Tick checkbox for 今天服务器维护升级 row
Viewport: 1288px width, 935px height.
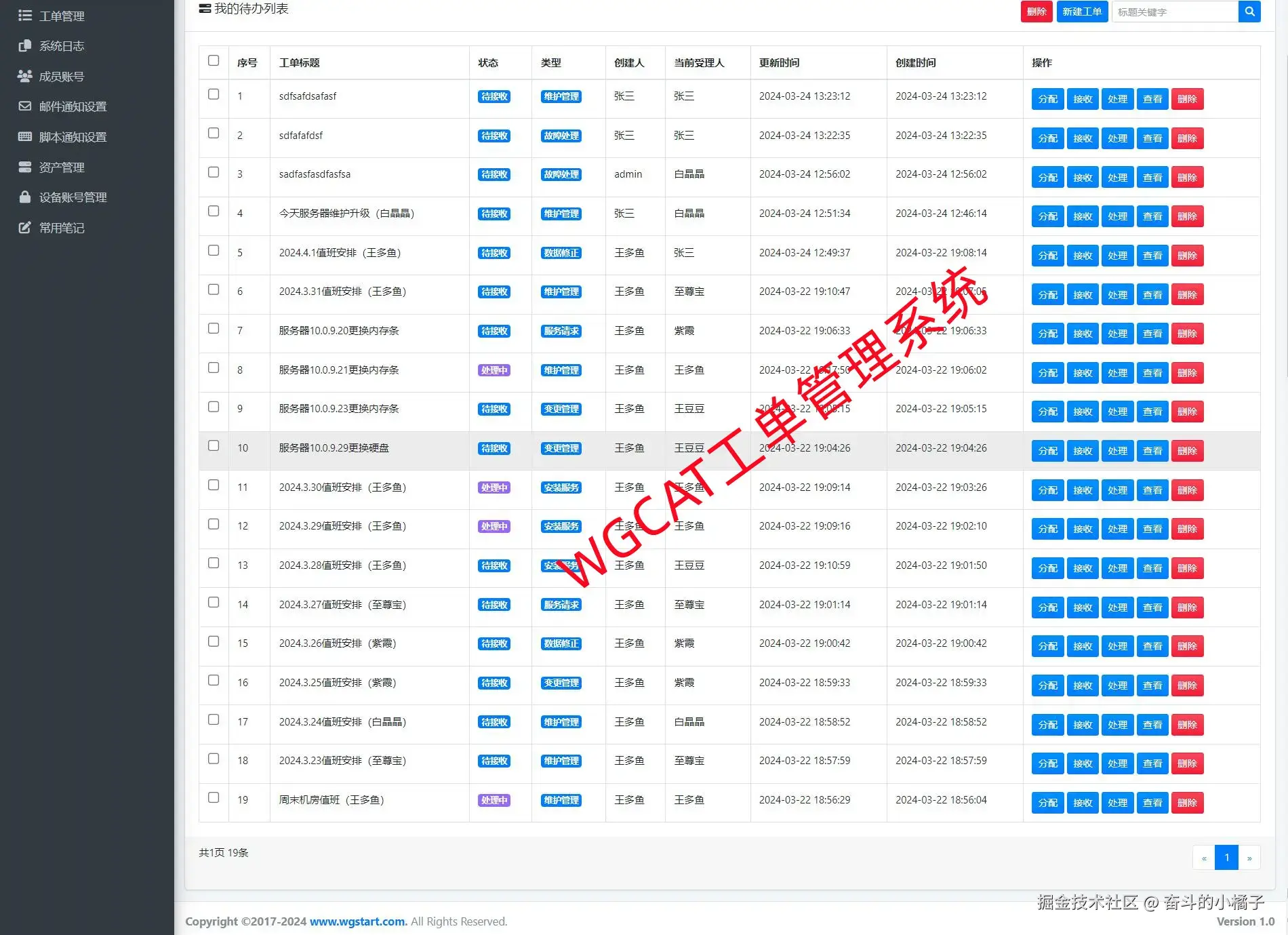pos(214,212)
